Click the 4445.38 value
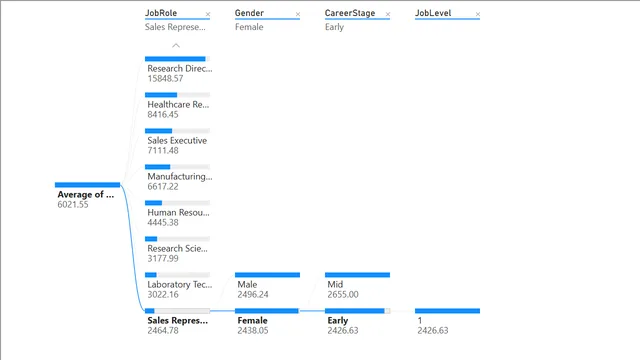Image resolution: width=640 pixels, height=360 pixels. tap(163, 222)
